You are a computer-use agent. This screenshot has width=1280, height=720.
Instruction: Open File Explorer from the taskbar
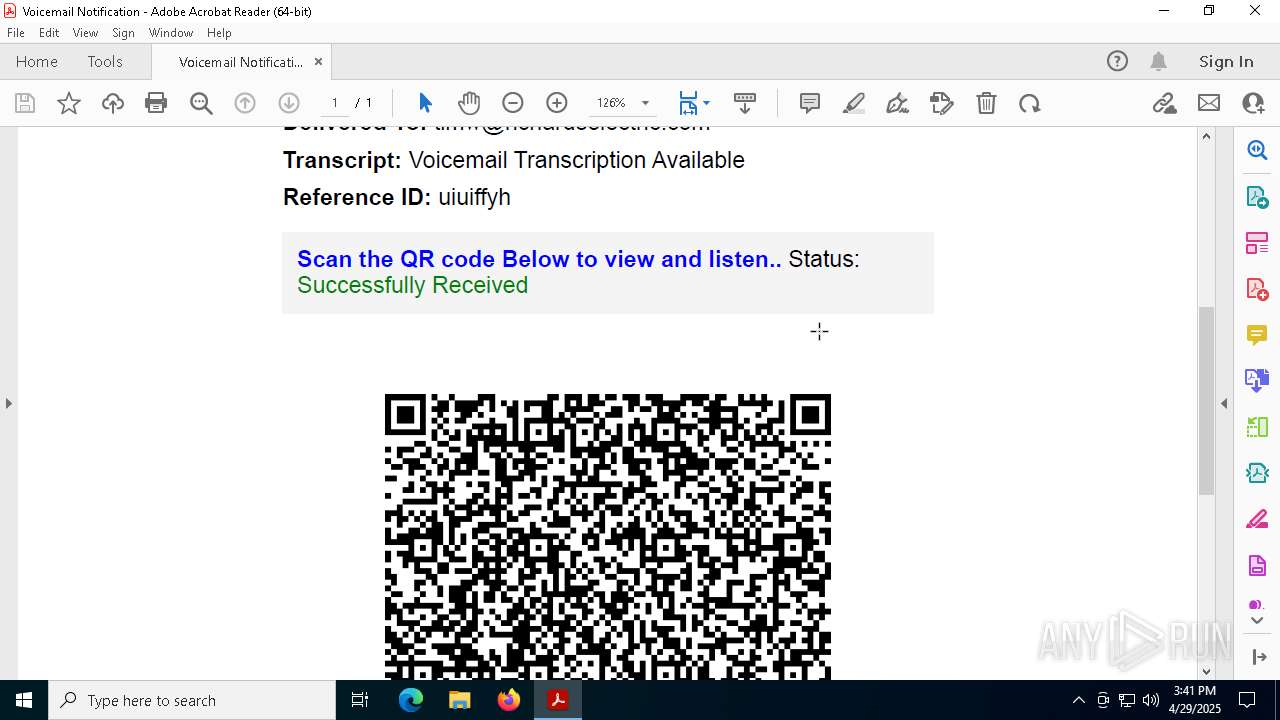point(460,700)
